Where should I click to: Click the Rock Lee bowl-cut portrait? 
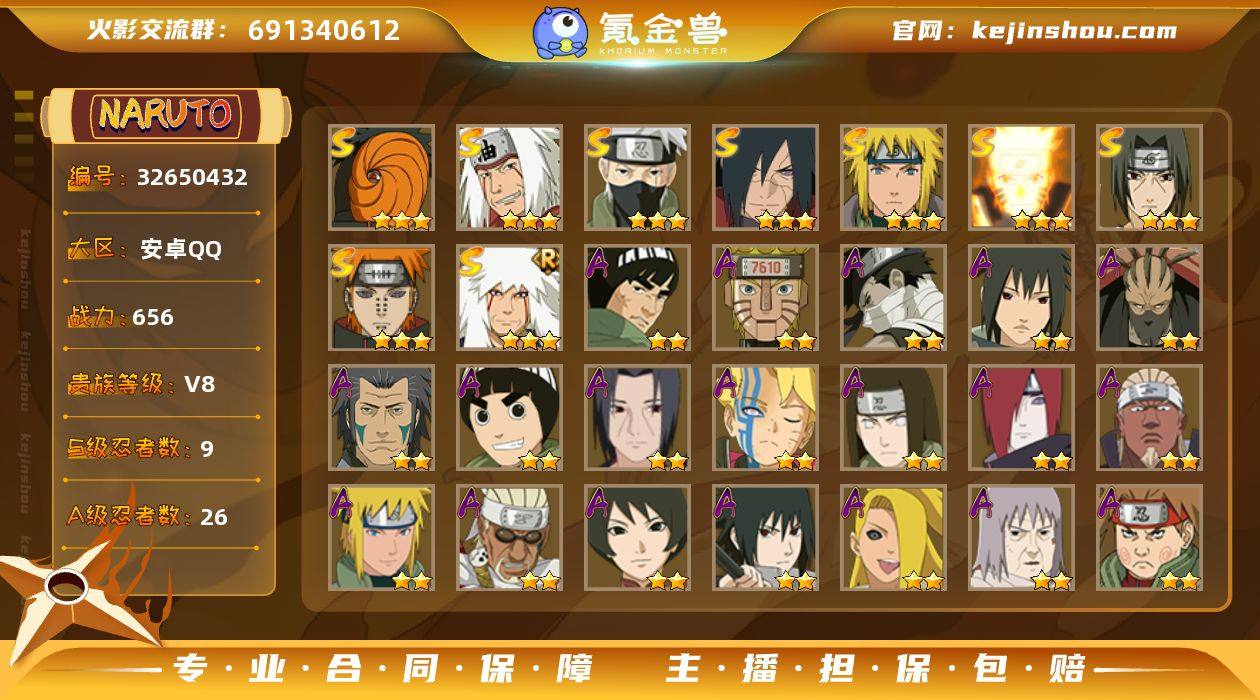[509, 418]
